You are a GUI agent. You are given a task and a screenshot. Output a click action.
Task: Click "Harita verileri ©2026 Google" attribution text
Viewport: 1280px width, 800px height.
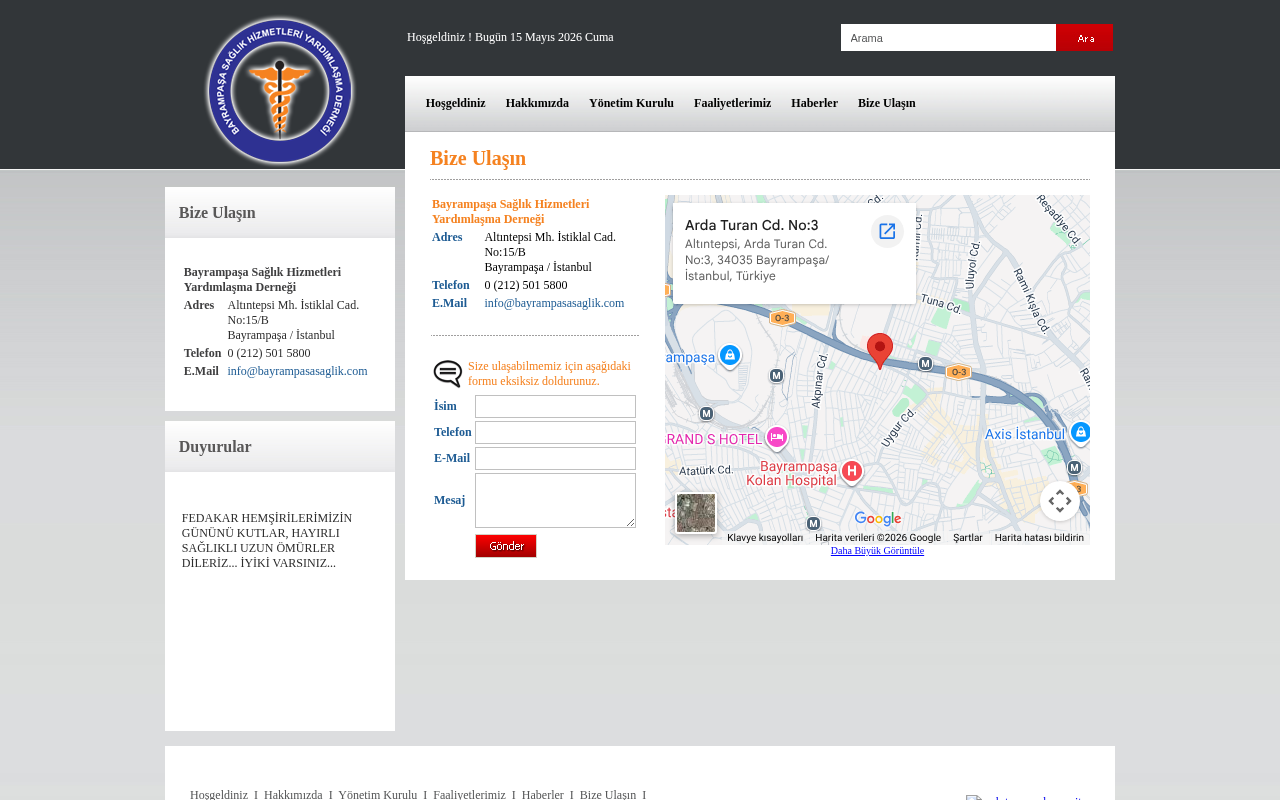[878, 538]
